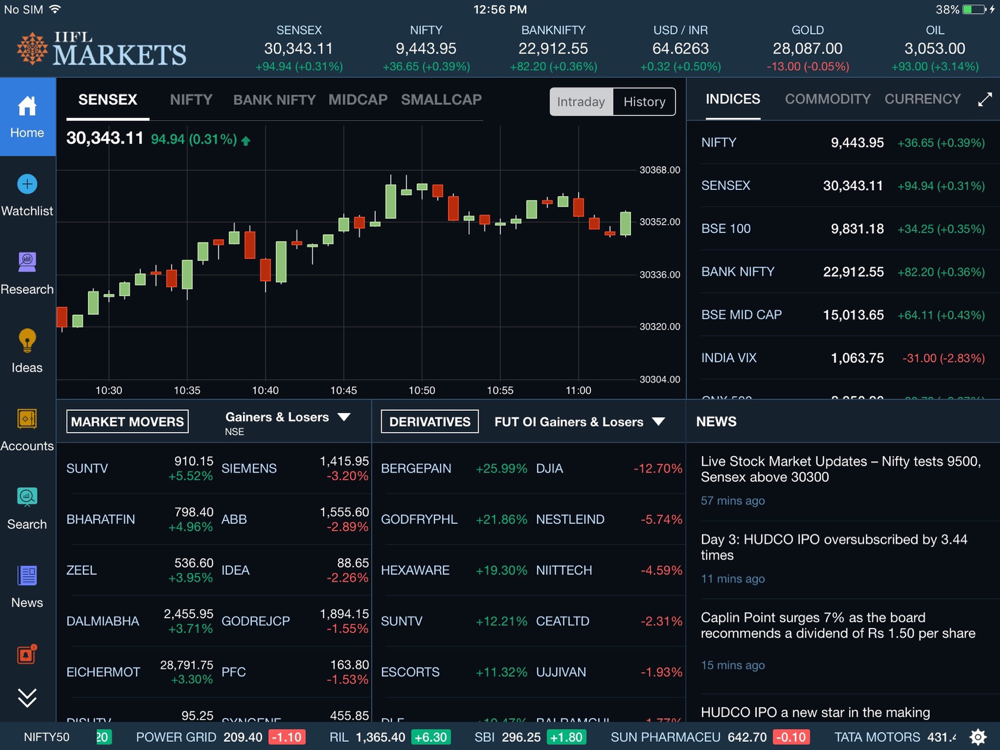Open the DALMIABHA gainer row

(140, 622)
